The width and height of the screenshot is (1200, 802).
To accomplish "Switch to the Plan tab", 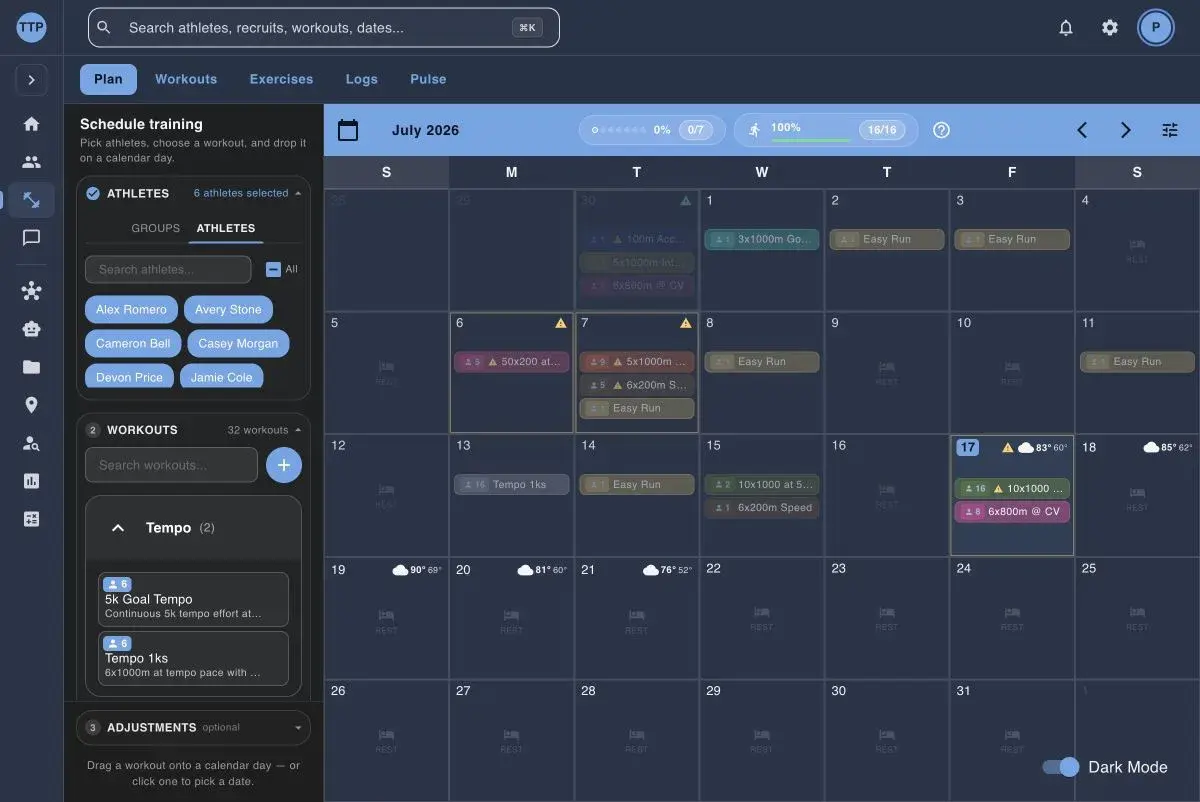I will (108, 79).
